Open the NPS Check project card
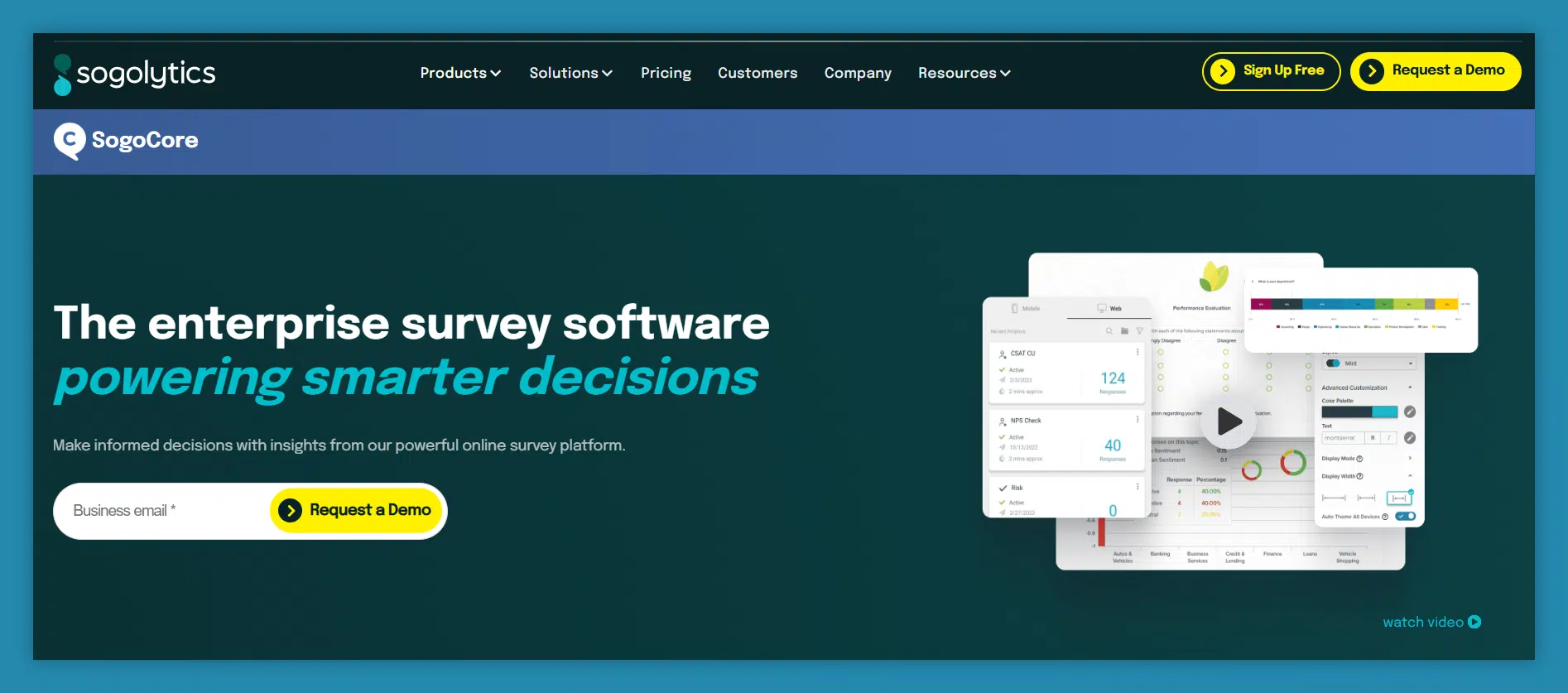This screenshot has width=1568, height=693. point(1068,440)
